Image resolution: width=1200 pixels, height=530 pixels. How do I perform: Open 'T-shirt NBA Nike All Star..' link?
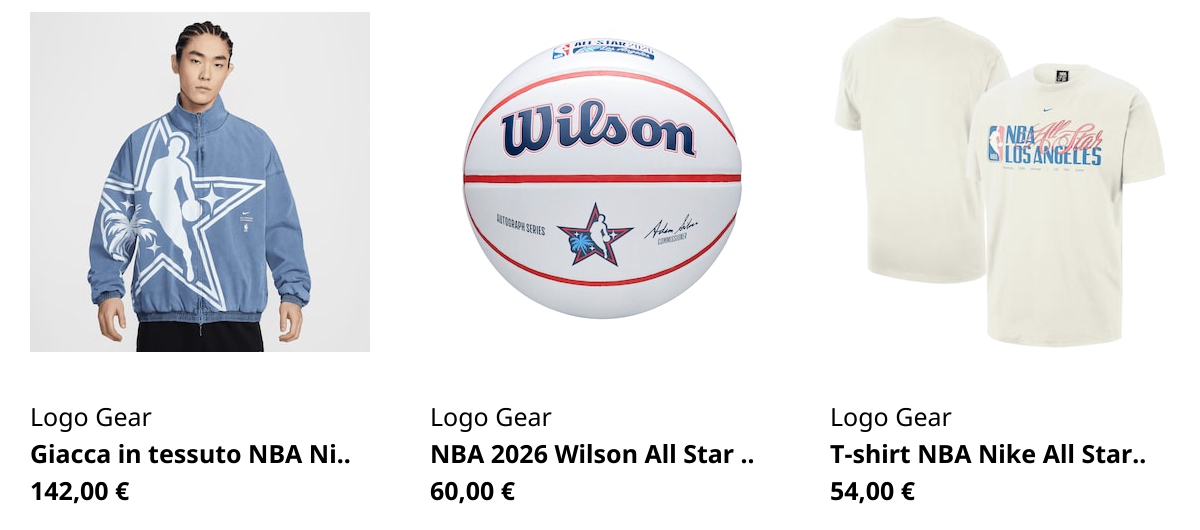pyautogui.click(x=988, y=455)
